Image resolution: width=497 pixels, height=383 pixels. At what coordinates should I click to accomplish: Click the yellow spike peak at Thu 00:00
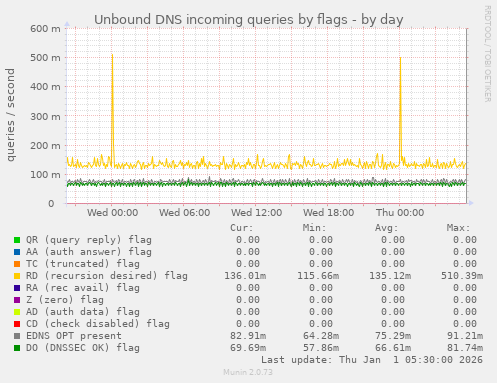coord(400,58)
